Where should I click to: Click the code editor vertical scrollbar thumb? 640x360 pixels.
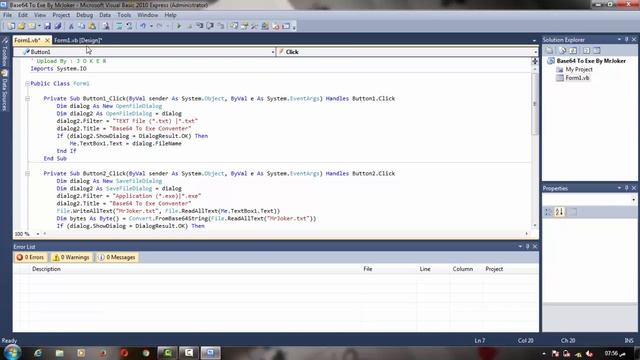coord(535,103)
